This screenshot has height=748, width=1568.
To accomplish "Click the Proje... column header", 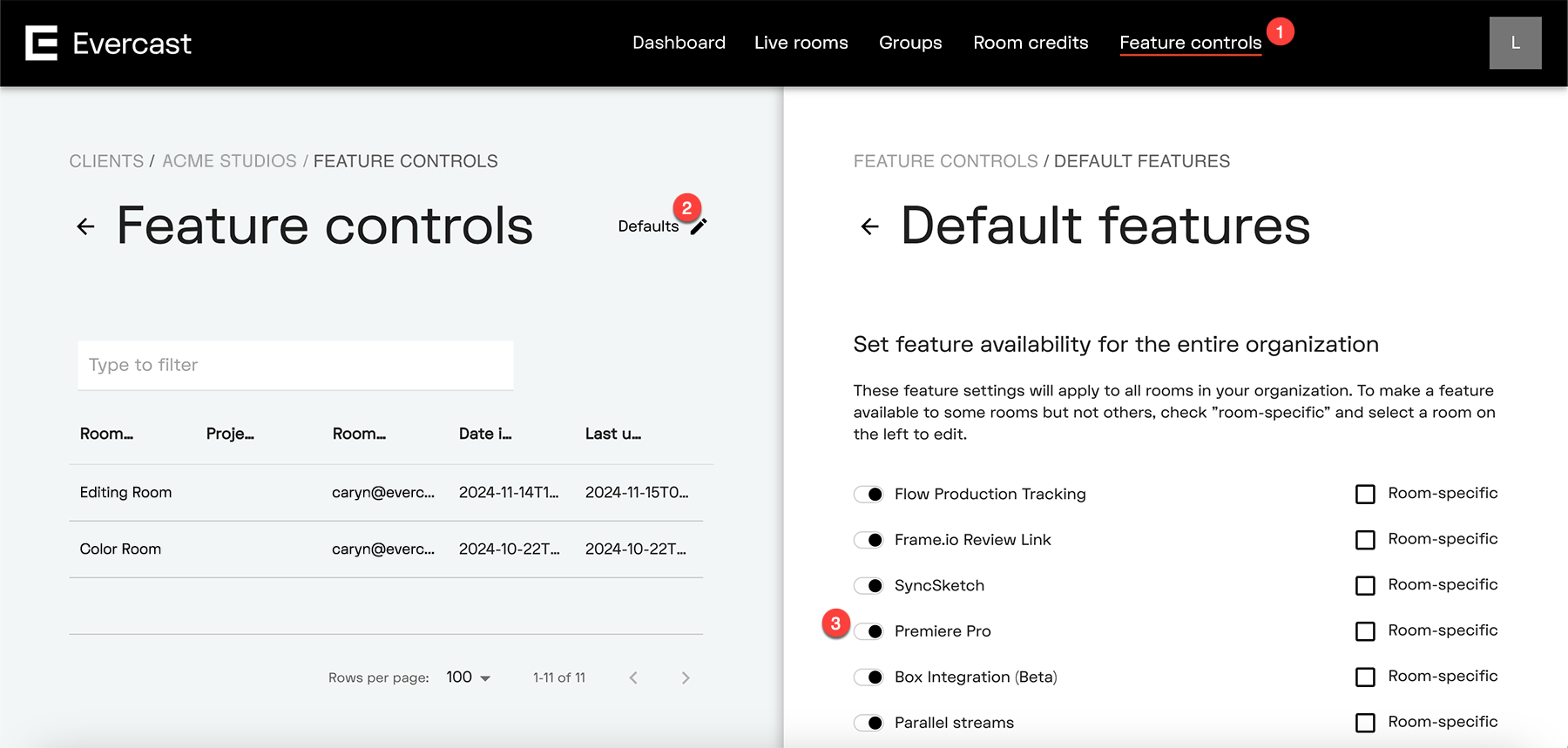I will pyautogui.click(x=230, y=434).
